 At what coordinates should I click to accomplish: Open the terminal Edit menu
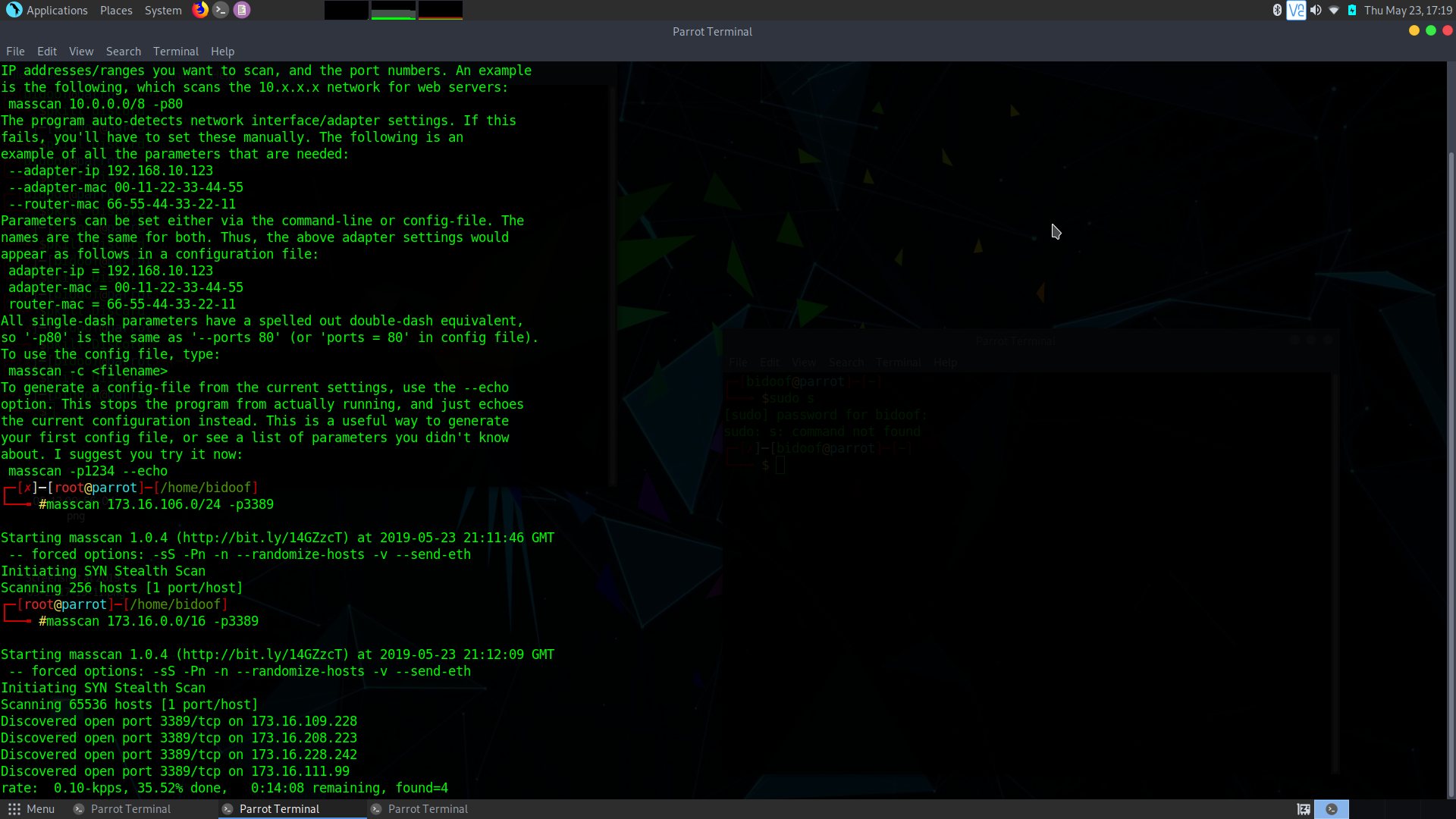[x=47, y=52]
